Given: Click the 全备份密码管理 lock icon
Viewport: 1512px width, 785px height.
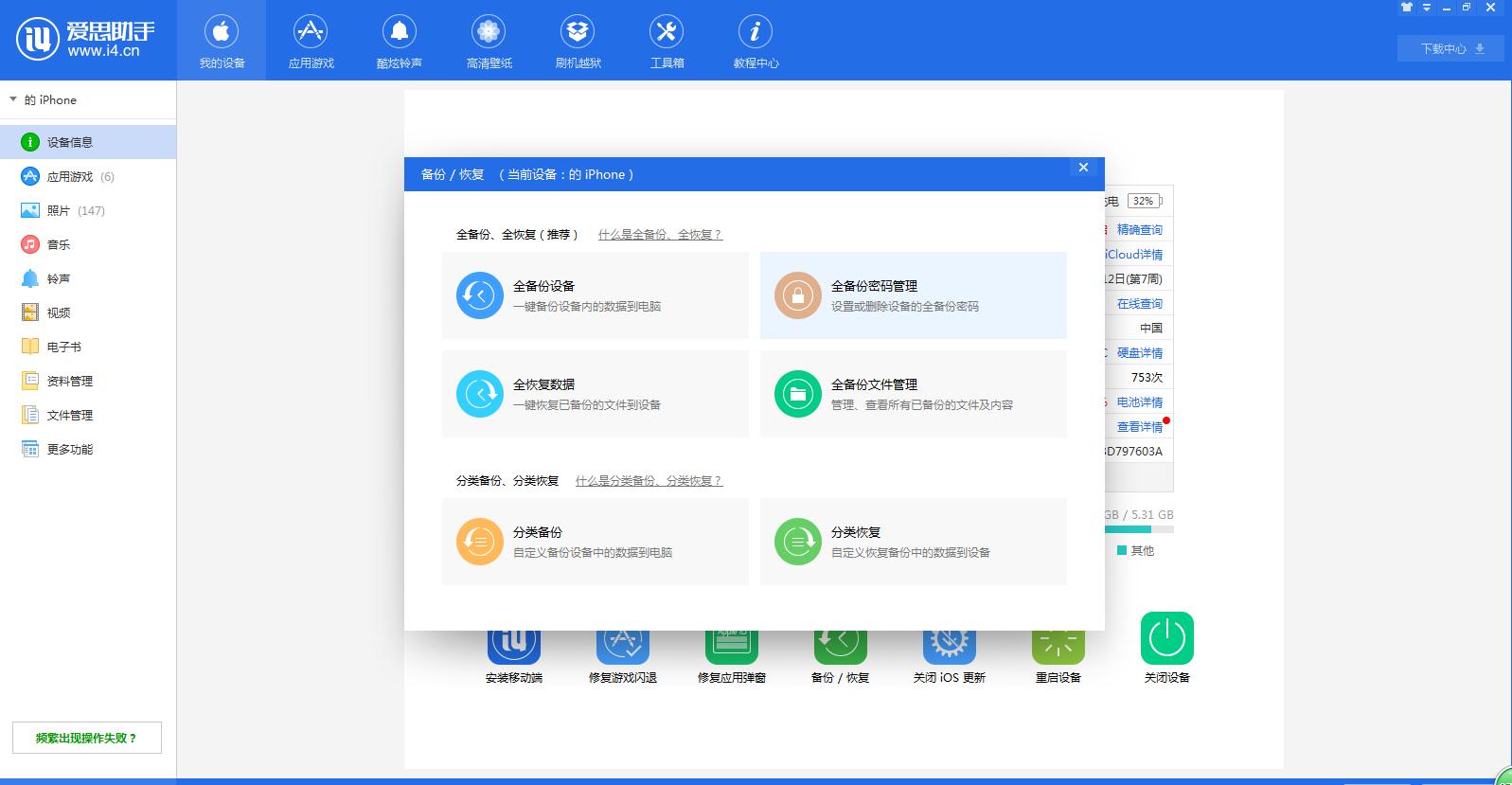Looking at the screenshot, I should tap(798, 295).
